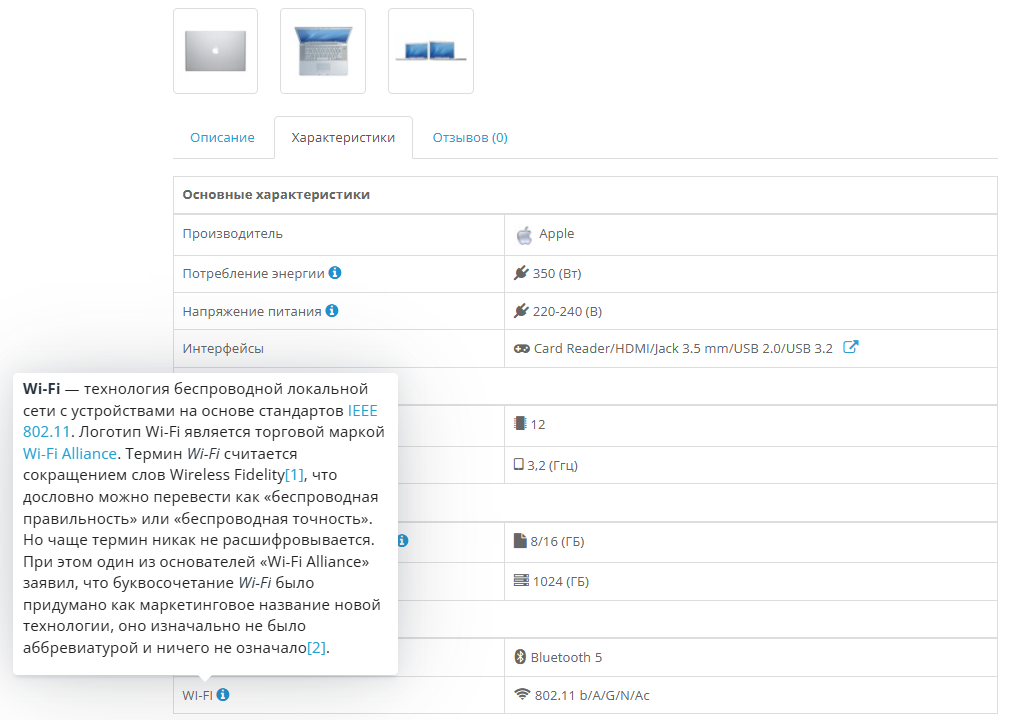Screen dimensions: 1015x720
Task: Click the Card Reader/HDMI interfaces value
Action: click(683, 348)
